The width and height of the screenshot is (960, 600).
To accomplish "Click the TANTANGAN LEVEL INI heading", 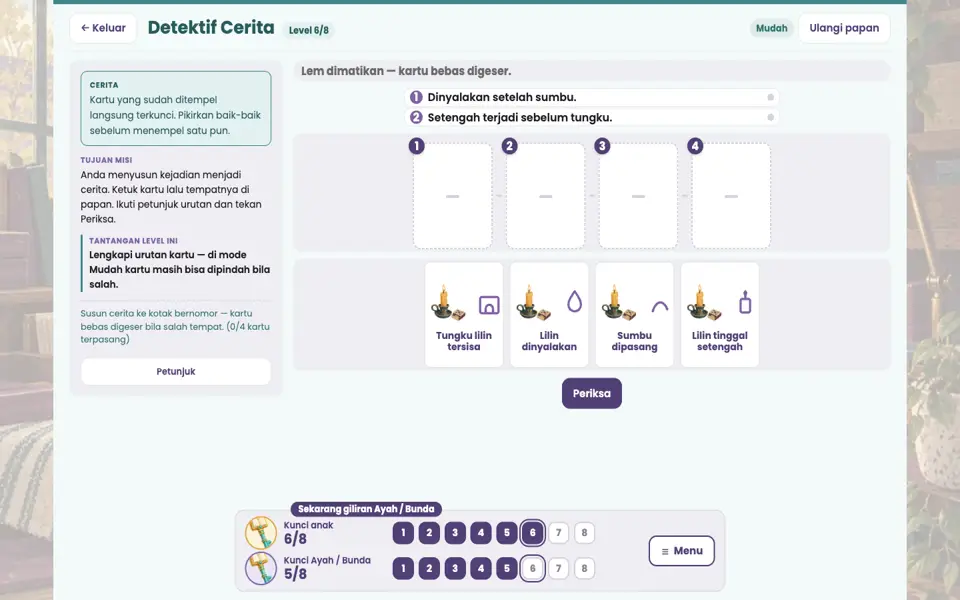I will coord(133,241).
